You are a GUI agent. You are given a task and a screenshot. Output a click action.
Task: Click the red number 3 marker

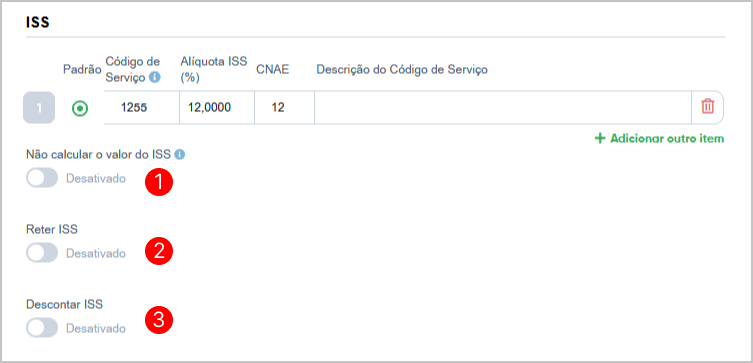coord(158,320)
